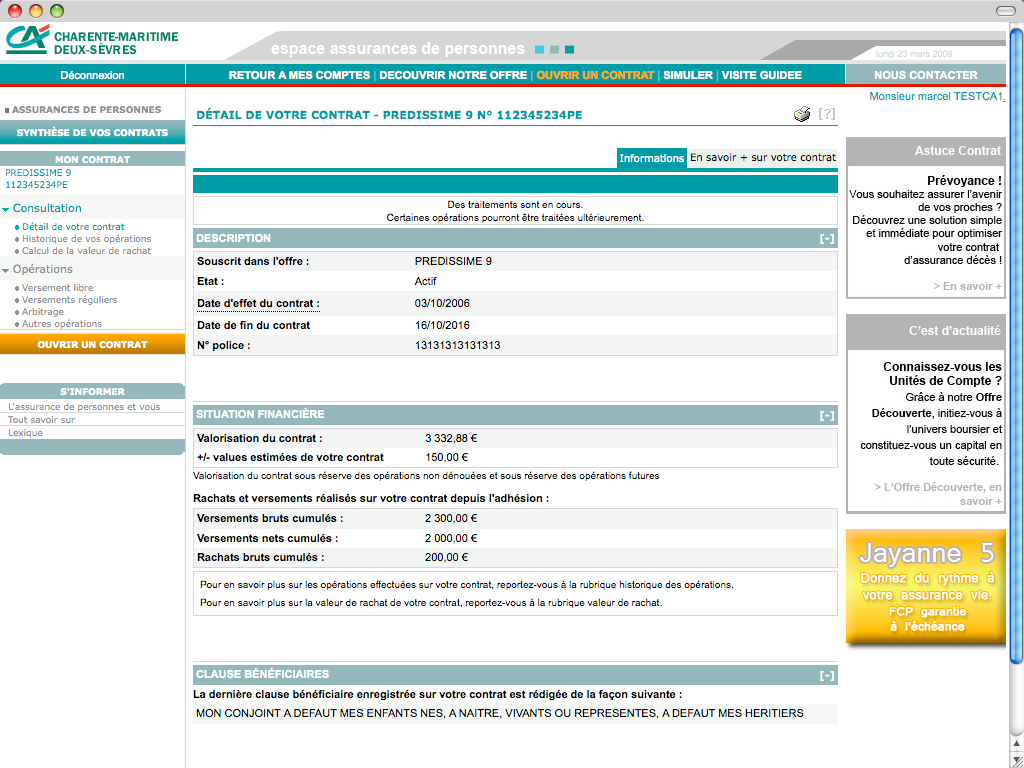The width and height of the screenshot is (1024, 768).
Task: Click Nous contacter
Action: tap(925, 75)
